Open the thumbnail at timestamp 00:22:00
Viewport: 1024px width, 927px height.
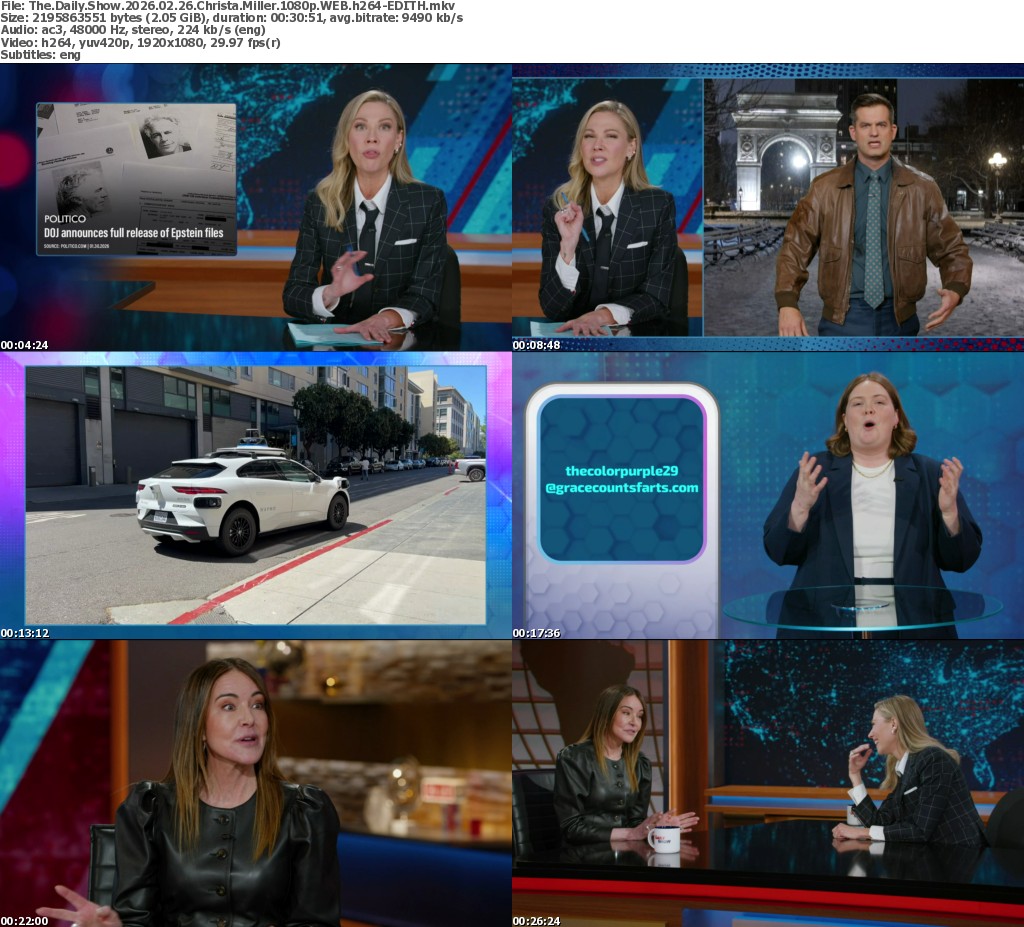pos(256,783)
